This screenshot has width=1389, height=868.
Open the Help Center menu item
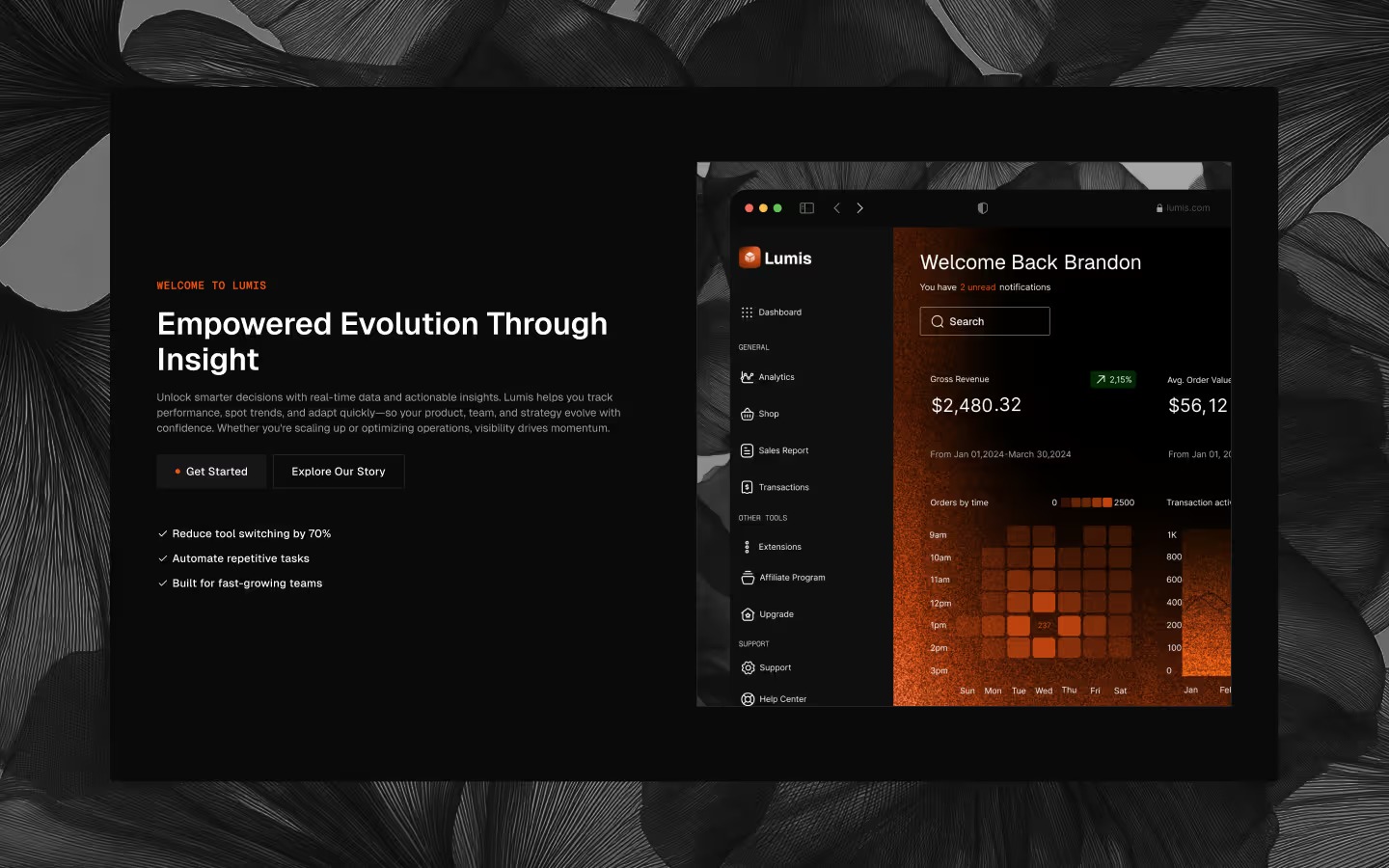[781, 698]
